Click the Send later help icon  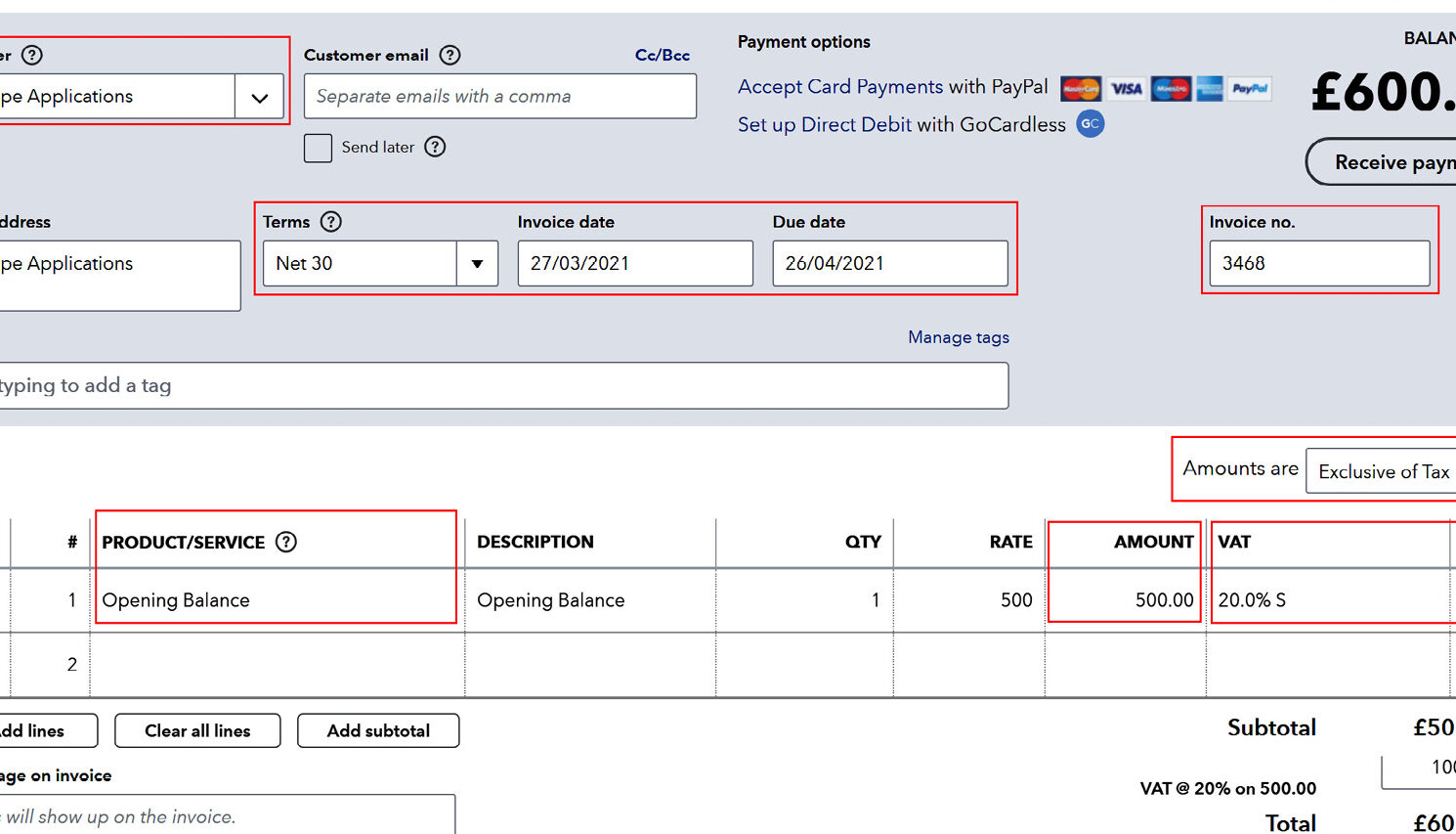point(436,147)
